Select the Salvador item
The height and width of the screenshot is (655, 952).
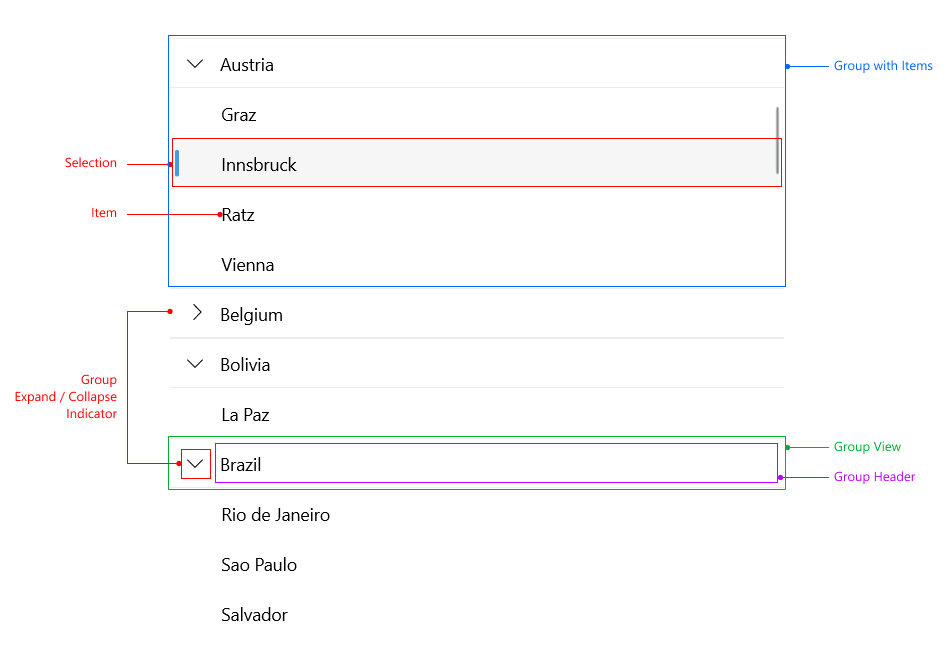[x=254, y=615]
